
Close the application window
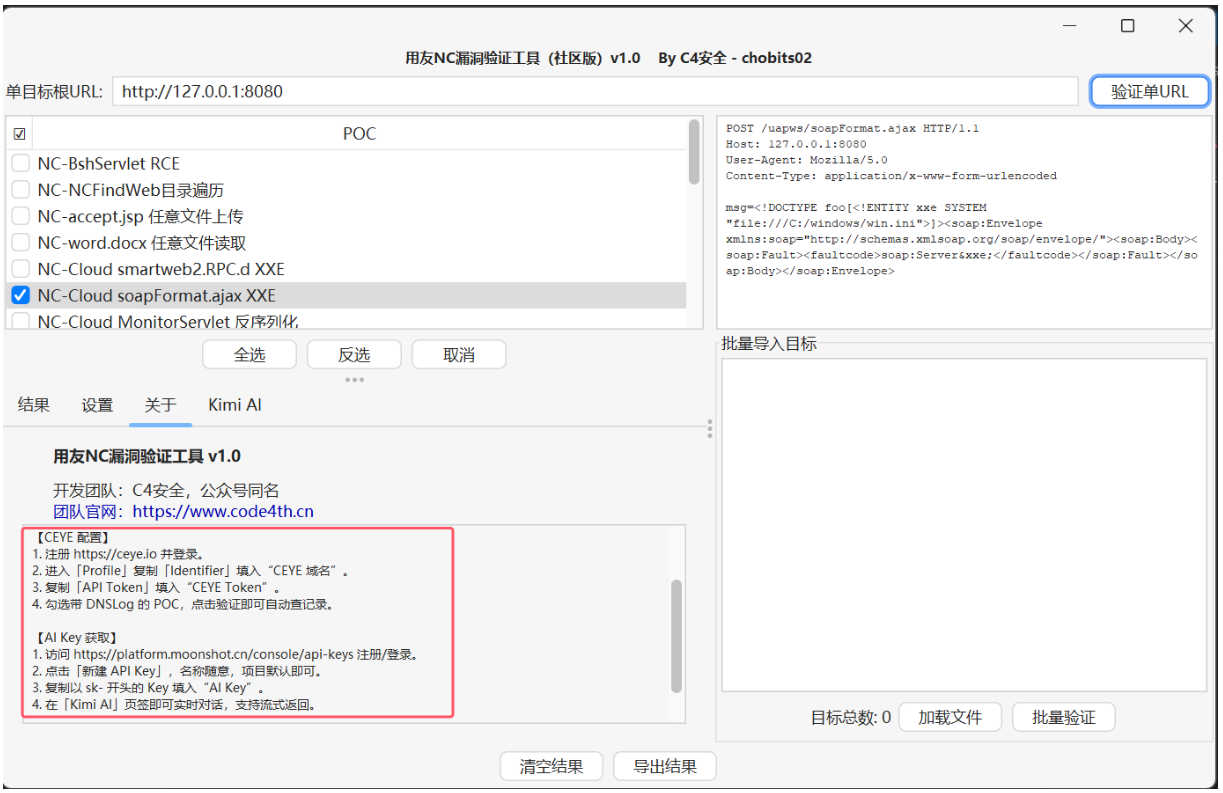(1186, 27)
